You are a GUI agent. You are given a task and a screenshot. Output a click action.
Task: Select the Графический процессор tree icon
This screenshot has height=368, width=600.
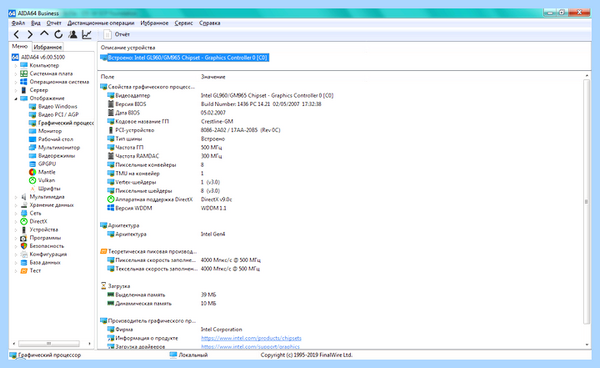pyautogui.click(x=33, y=123)
